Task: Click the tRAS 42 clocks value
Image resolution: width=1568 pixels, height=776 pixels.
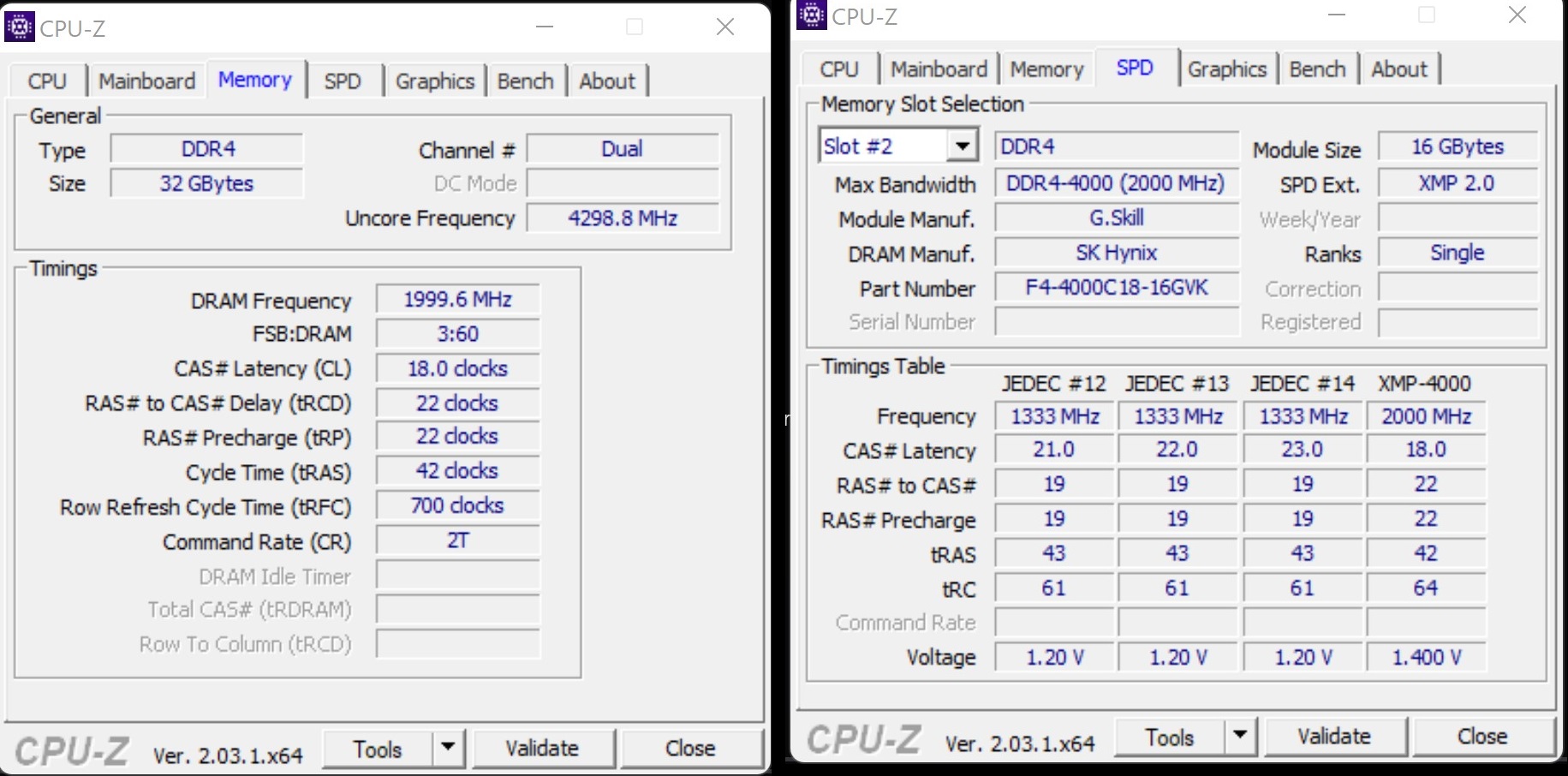Action: (458, 471)
